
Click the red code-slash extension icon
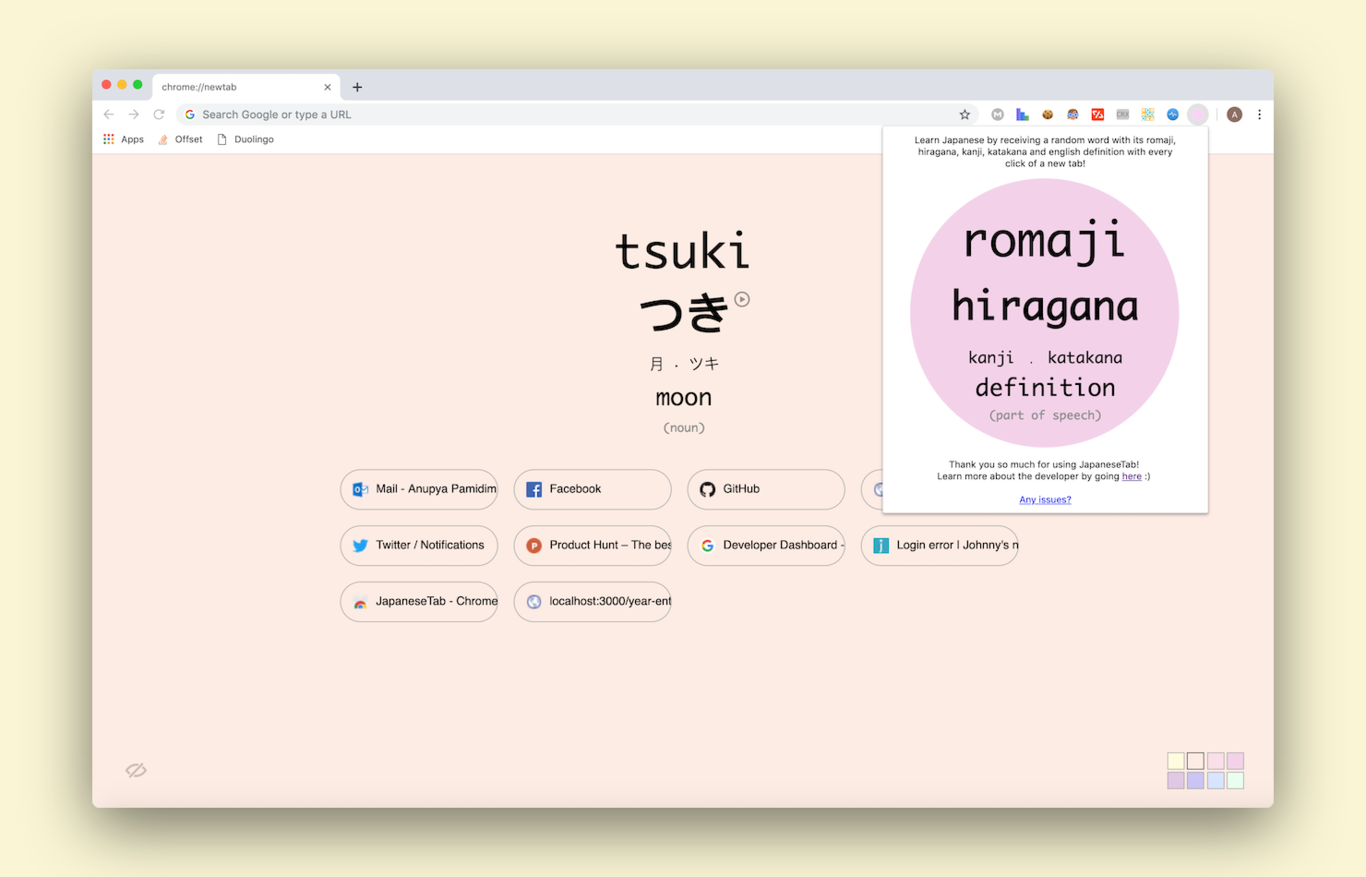pos(1097,115)
